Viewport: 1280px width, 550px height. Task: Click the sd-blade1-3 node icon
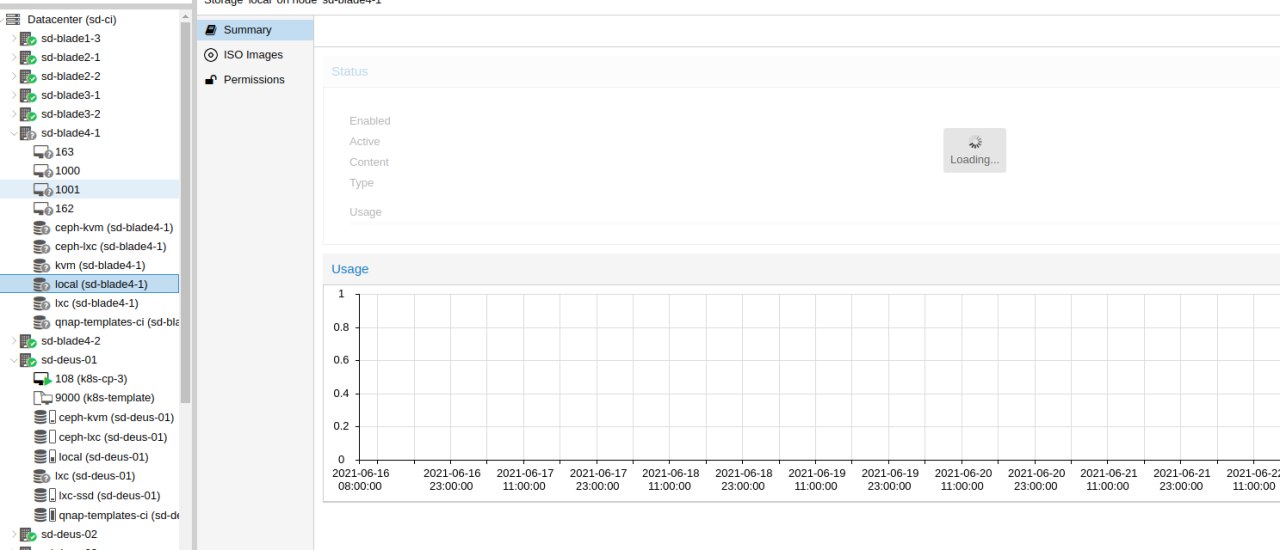click(28, 38)
